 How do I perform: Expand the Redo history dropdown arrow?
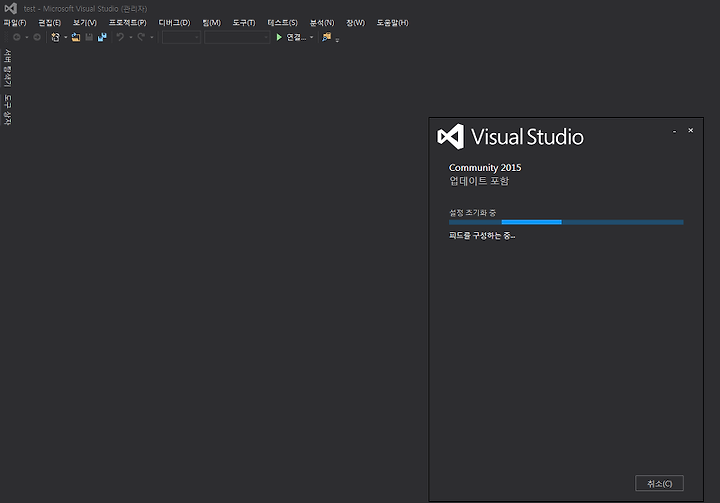coord(152,37)
